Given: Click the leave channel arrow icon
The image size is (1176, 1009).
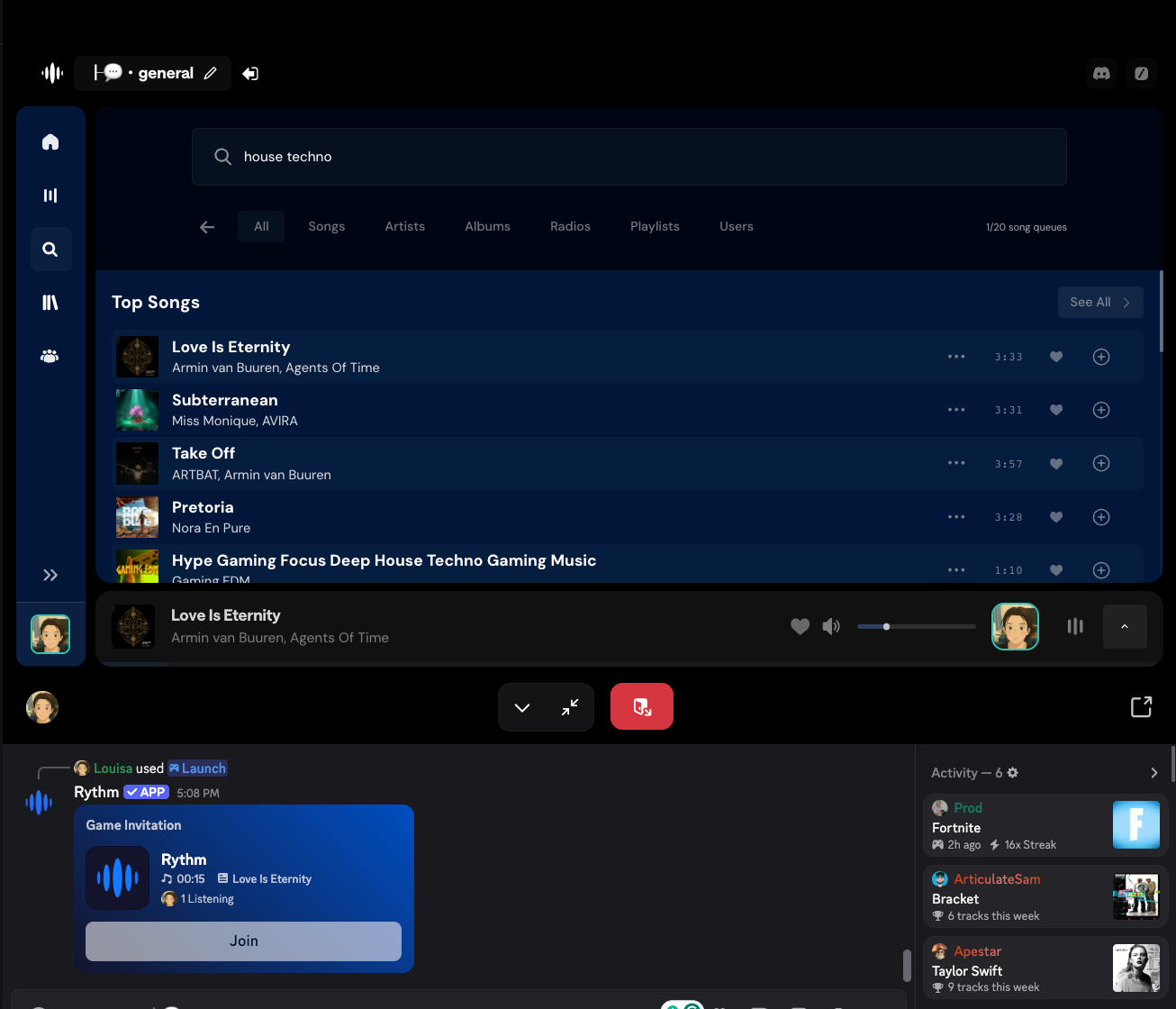Looking at the screenshot, I should [250, 73].
